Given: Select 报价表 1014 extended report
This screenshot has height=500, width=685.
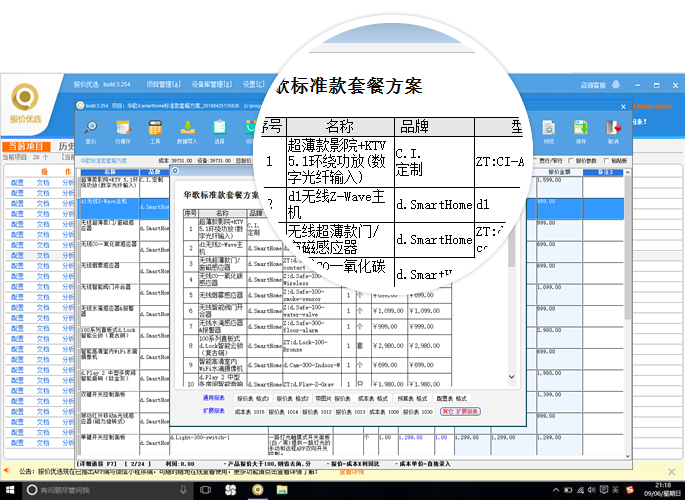Looking at the screenshot, I should coord(283,412).
